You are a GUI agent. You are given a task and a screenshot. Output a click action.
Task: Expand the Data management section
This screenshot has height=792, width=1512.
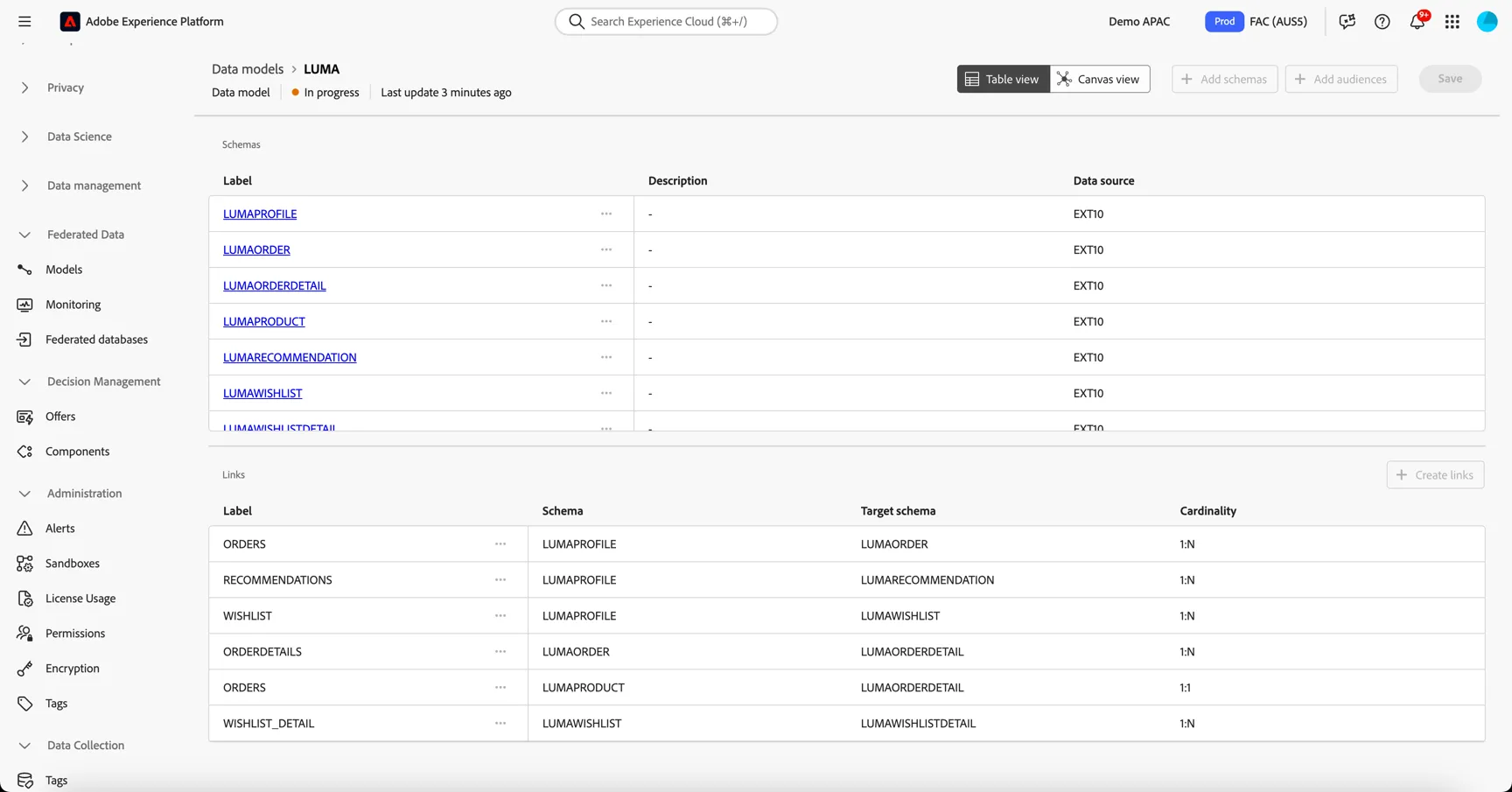(24, 186)
